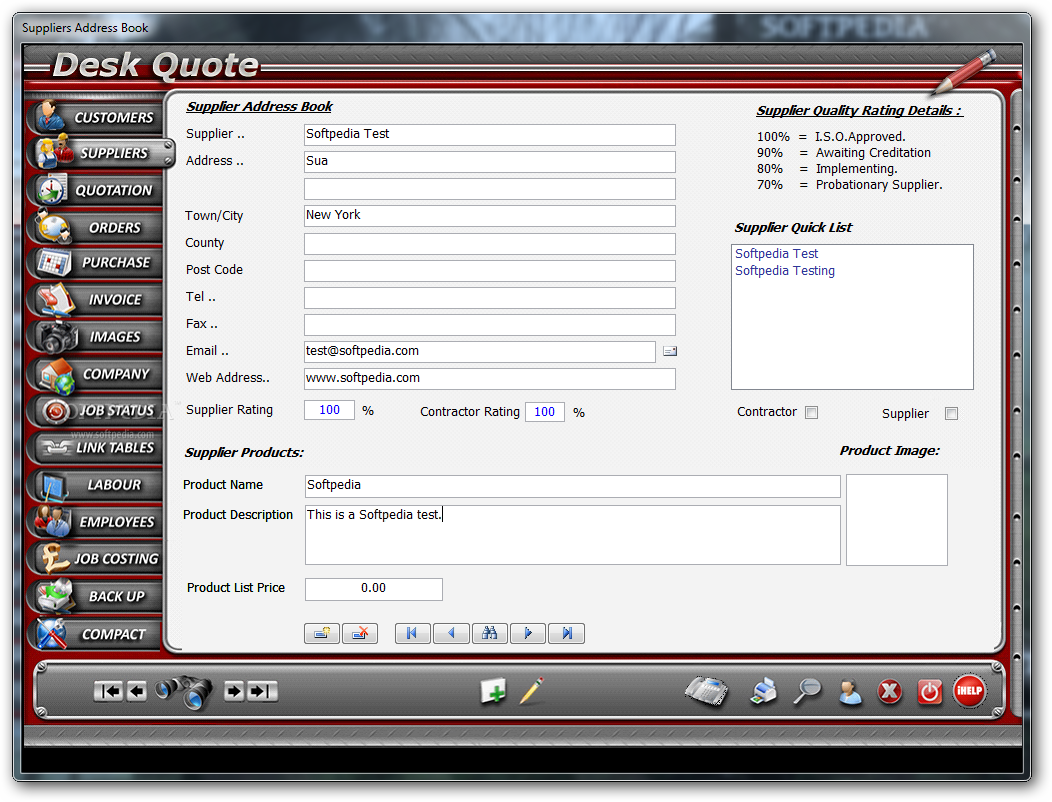This screenshot has width=1052, height=802.
Task: Click the Contractor Rating value field
Action: pyautogui.click(x=544, y=412)
